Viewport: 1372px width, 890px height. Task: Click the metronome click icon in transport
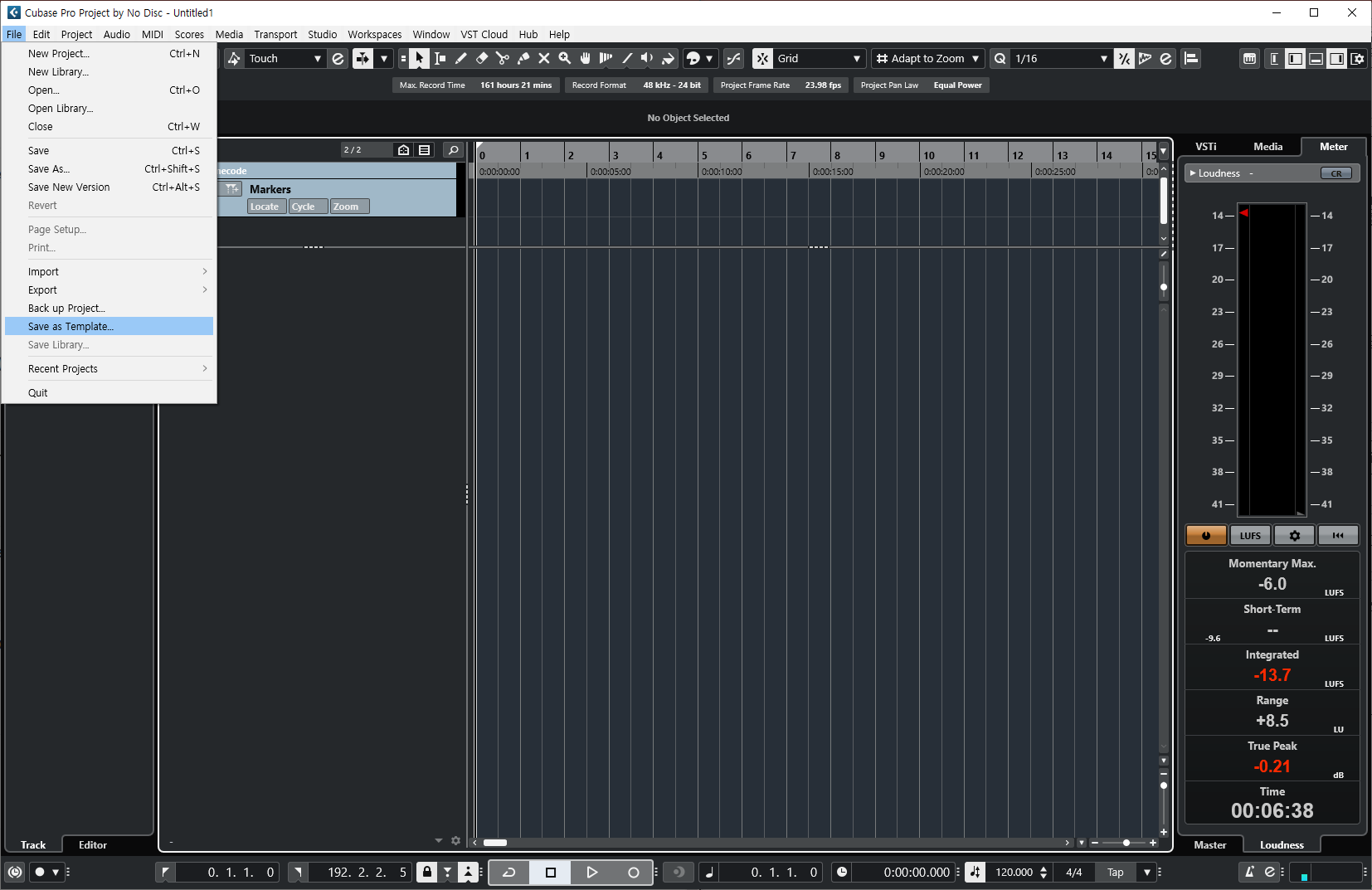pyautogui.click(x=1249, y=872)
